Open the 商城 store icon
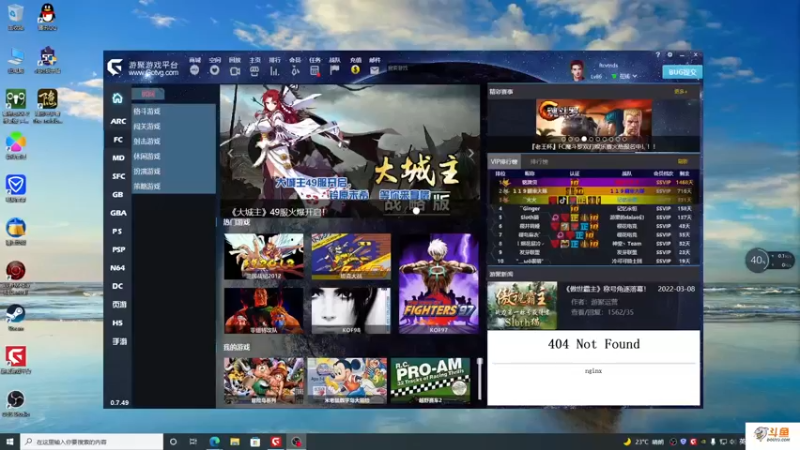The image size is (800, 450). point(194,70)
